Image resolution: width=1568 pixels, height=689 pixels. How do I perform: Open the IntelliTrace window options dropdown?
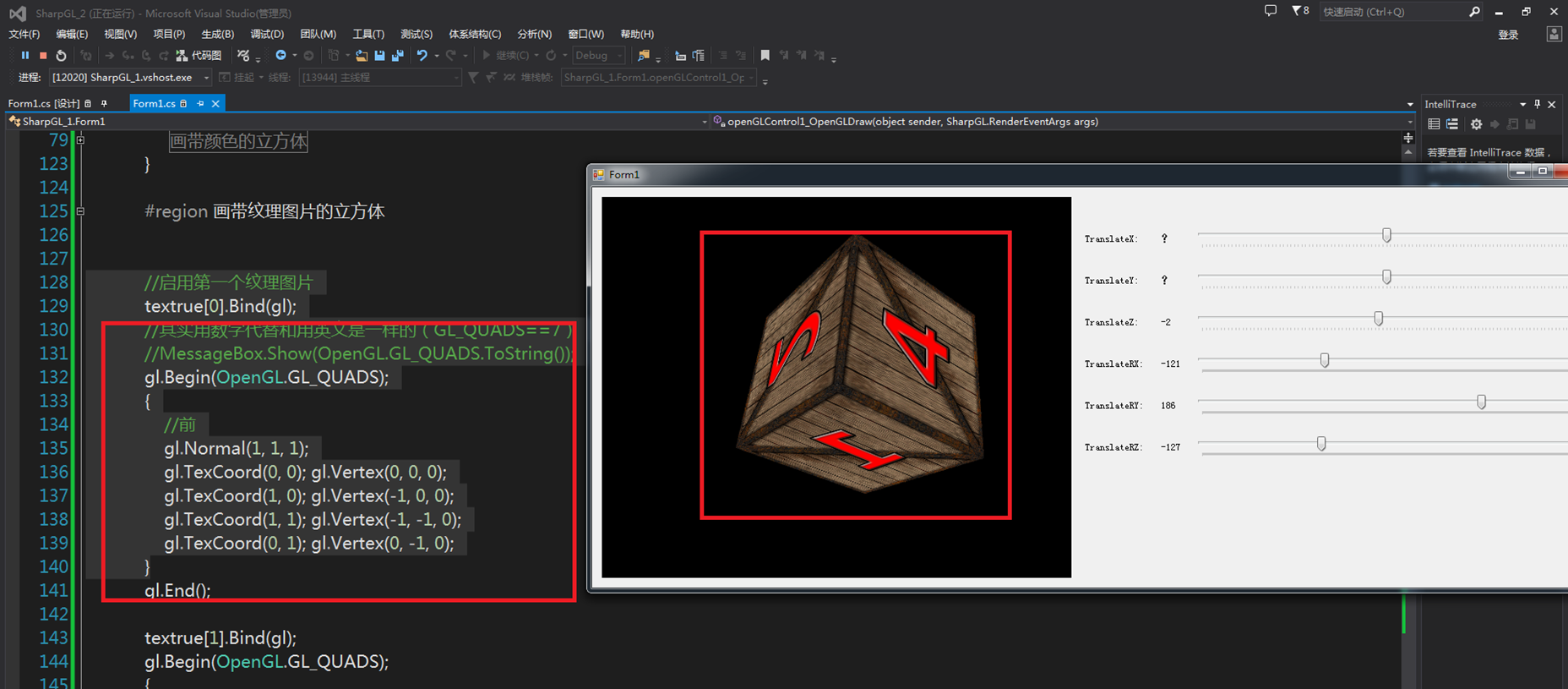[1522, 104]
